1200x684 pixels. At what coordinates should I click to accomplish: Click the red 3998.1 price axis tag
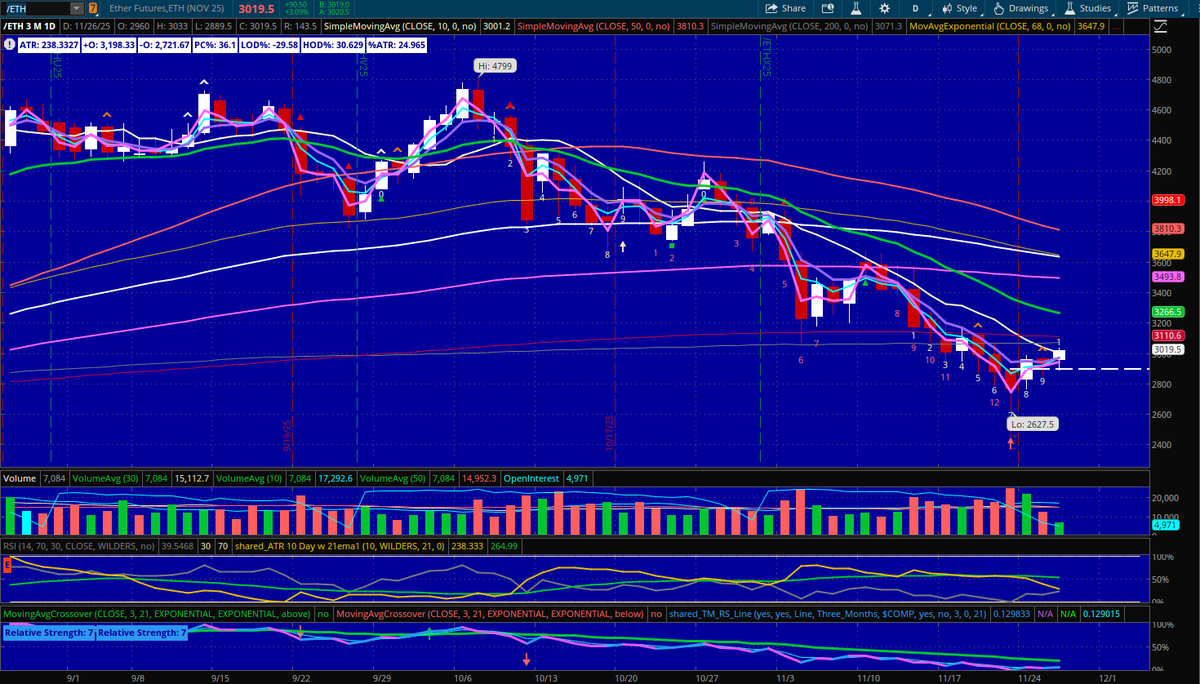click(1169, 200)
